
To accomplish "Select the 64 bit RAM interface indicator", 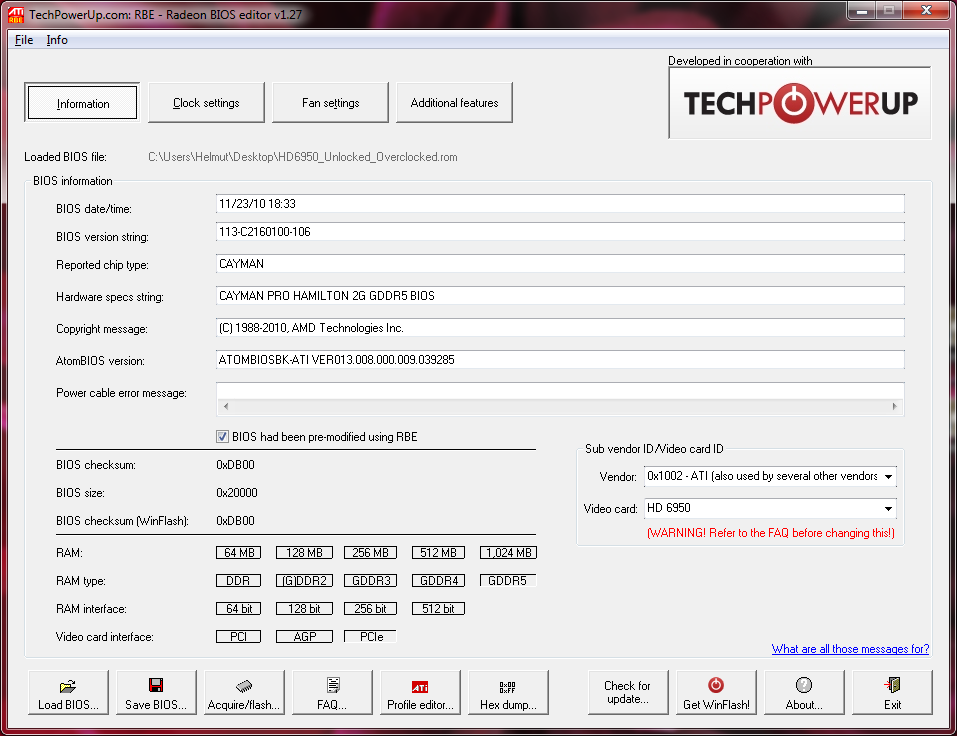I will (239, 608).
